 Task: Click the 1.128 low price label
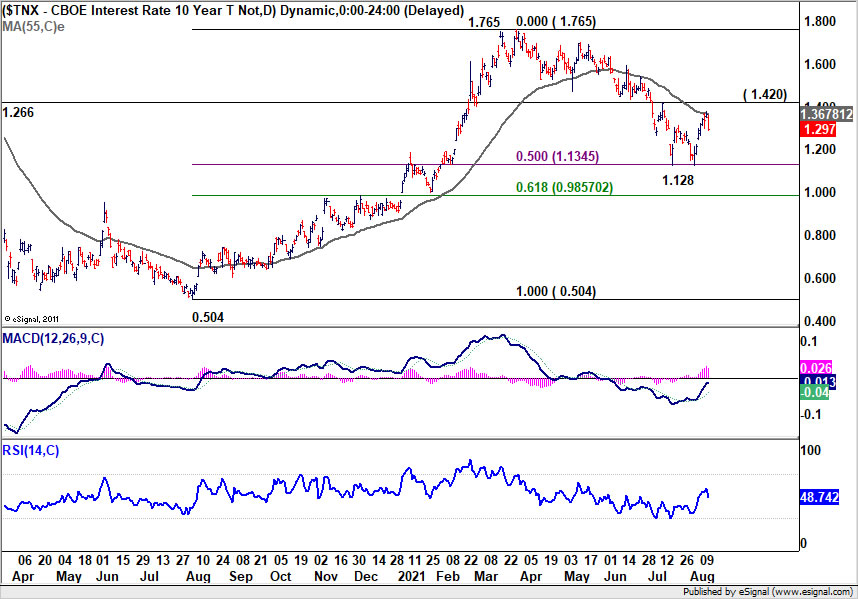[x=678, y=181]
